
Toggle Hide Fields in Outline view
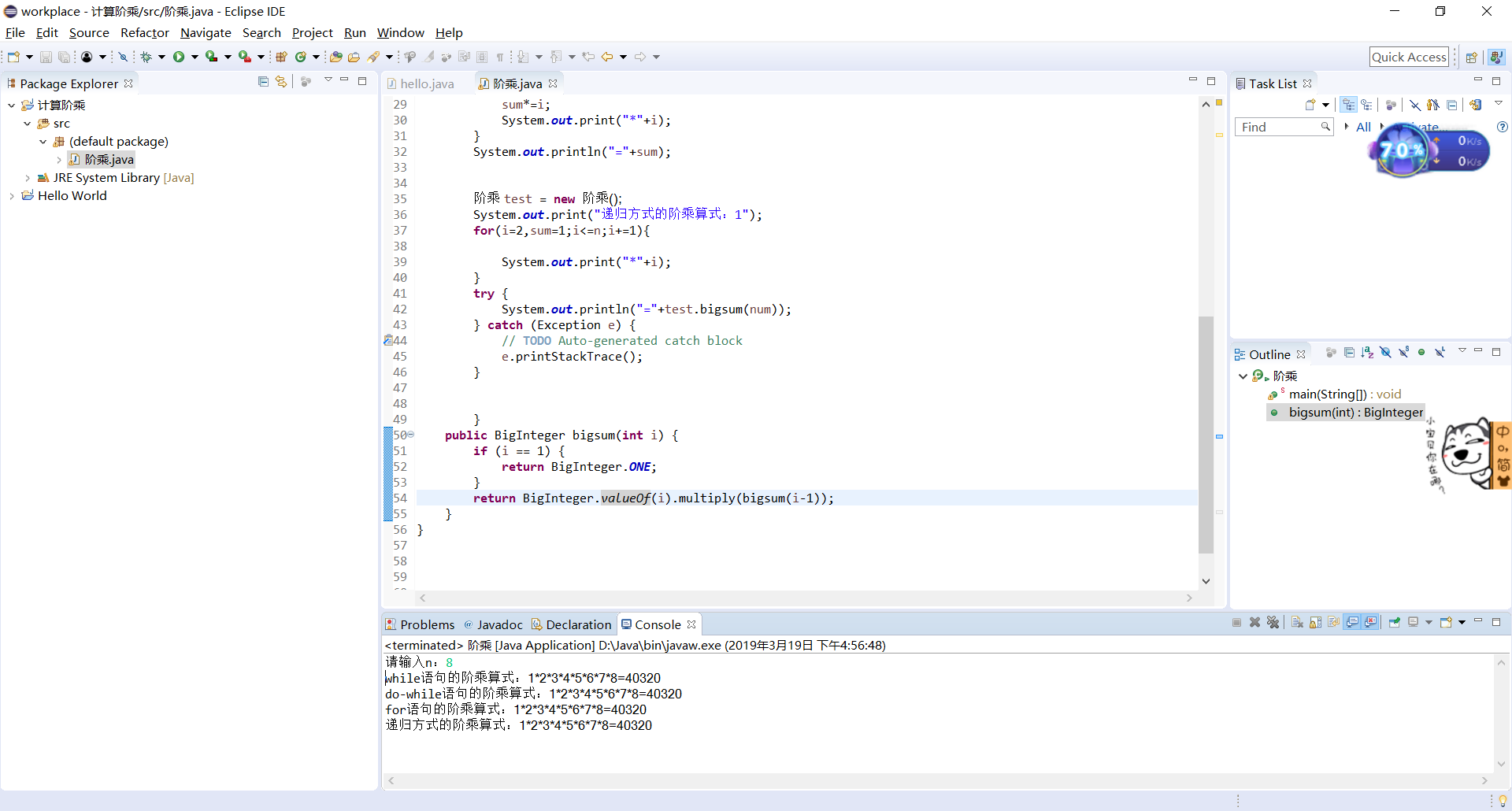tap(1385, 353)
